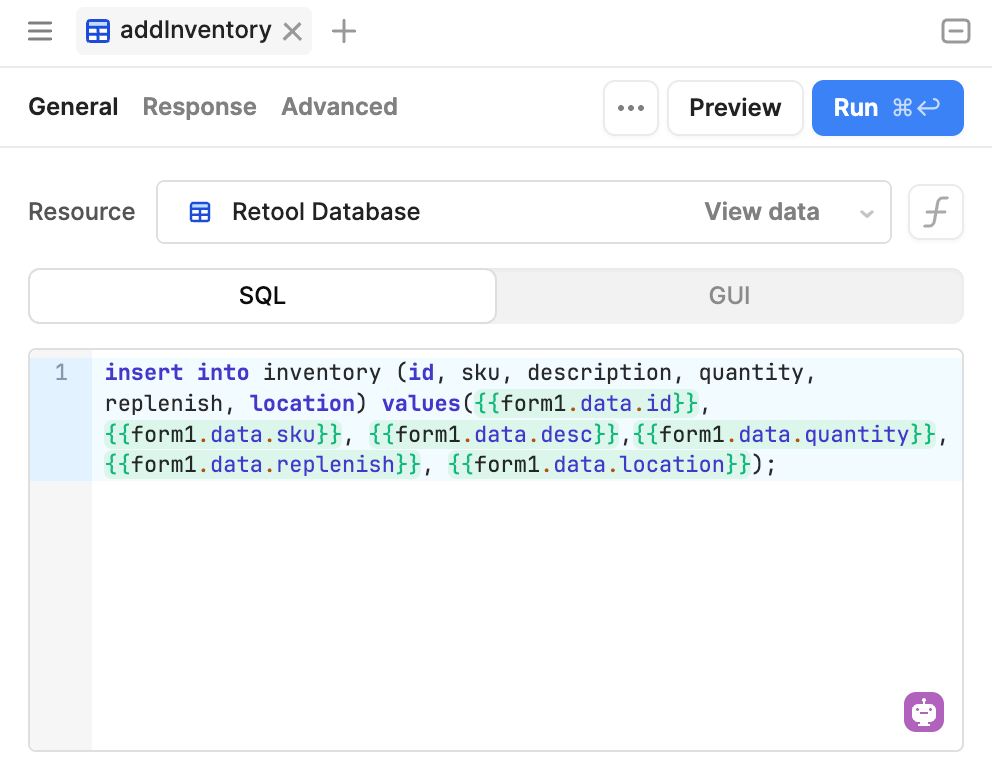Add a new query with plus icon
The height and width of the screenshot is (768, 992).
click(344, 31)
